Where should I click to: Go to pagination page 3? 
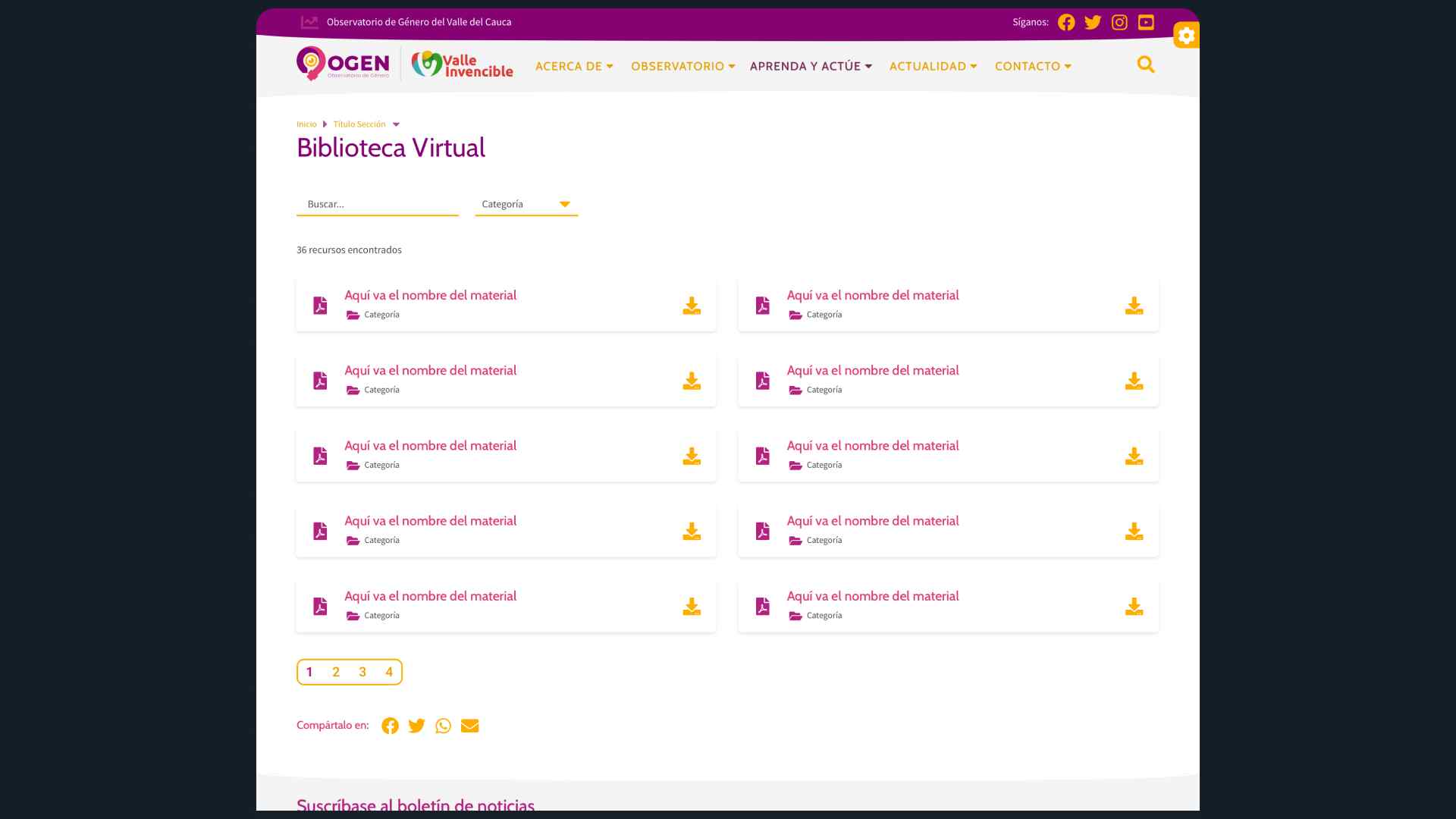pos(362,672)
